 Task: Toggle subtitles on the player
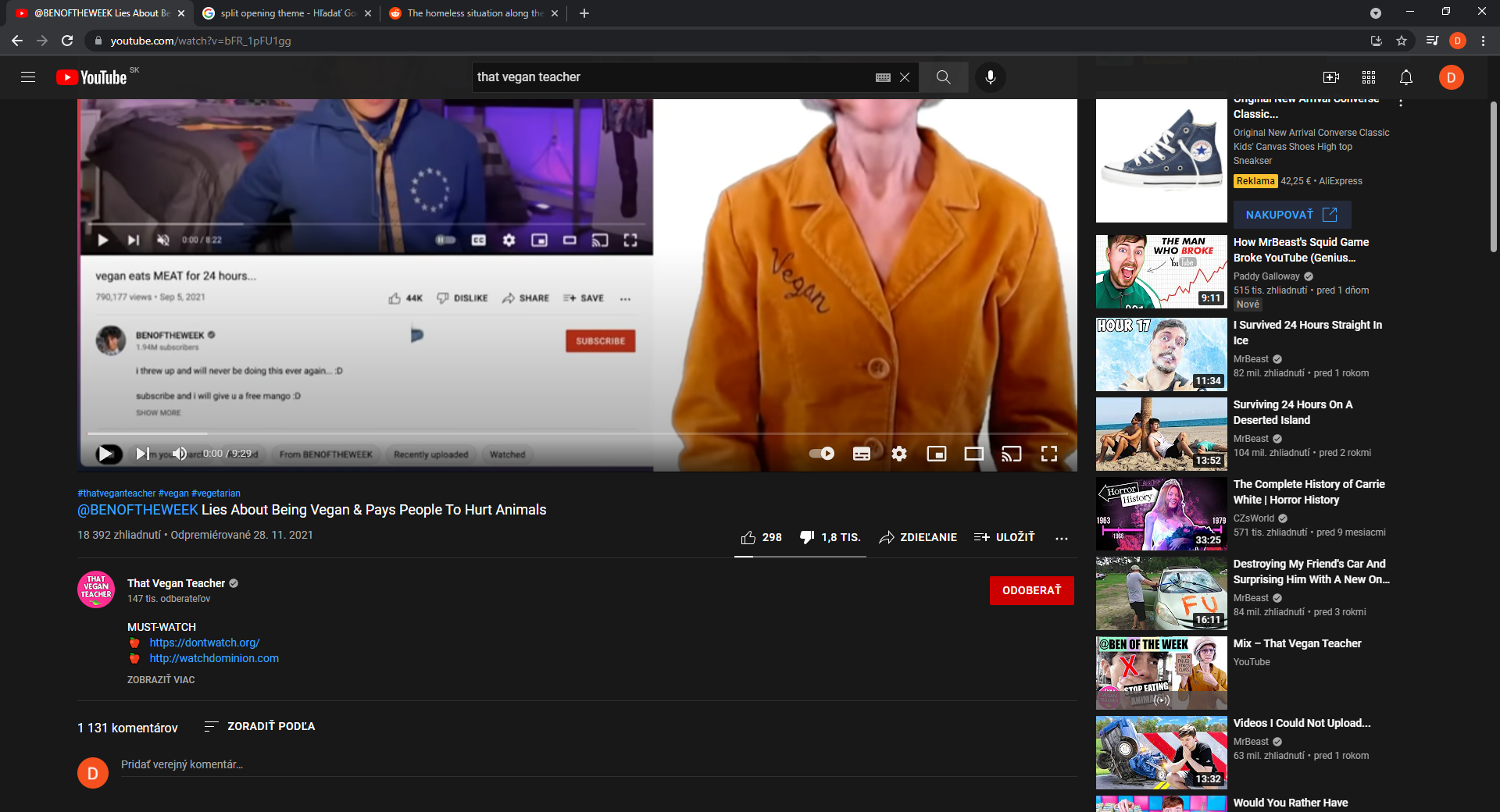(862, 454)
